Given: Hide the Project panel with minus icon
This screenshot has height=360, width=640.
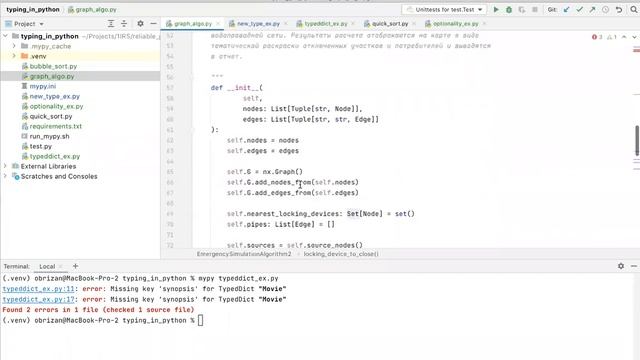Looking at the screenshot, I should click(x=153, y=24).
